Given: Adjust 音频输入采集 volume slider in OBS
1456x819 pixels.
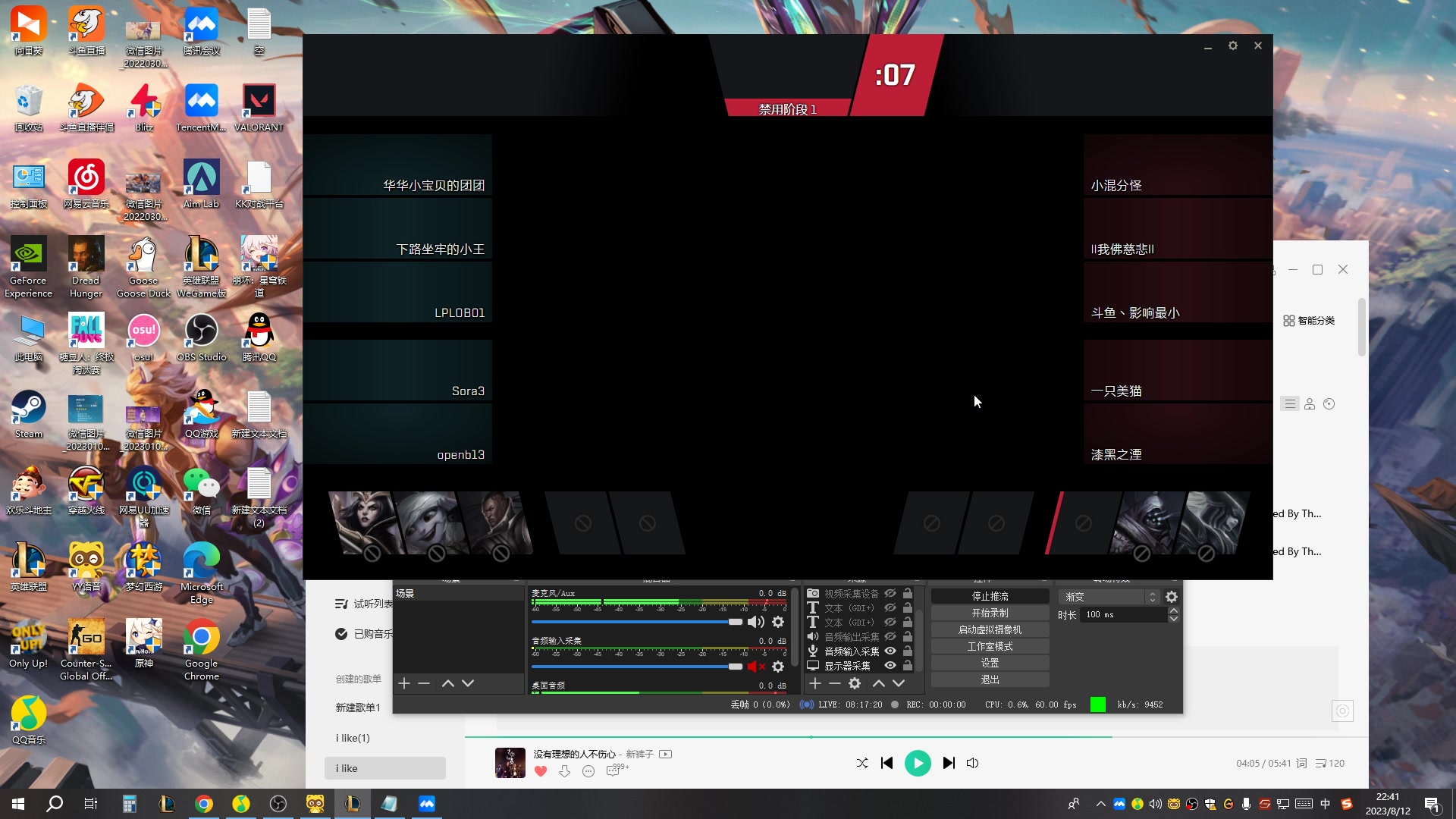Looking at the screenshot, I should (x=637, y=667).
